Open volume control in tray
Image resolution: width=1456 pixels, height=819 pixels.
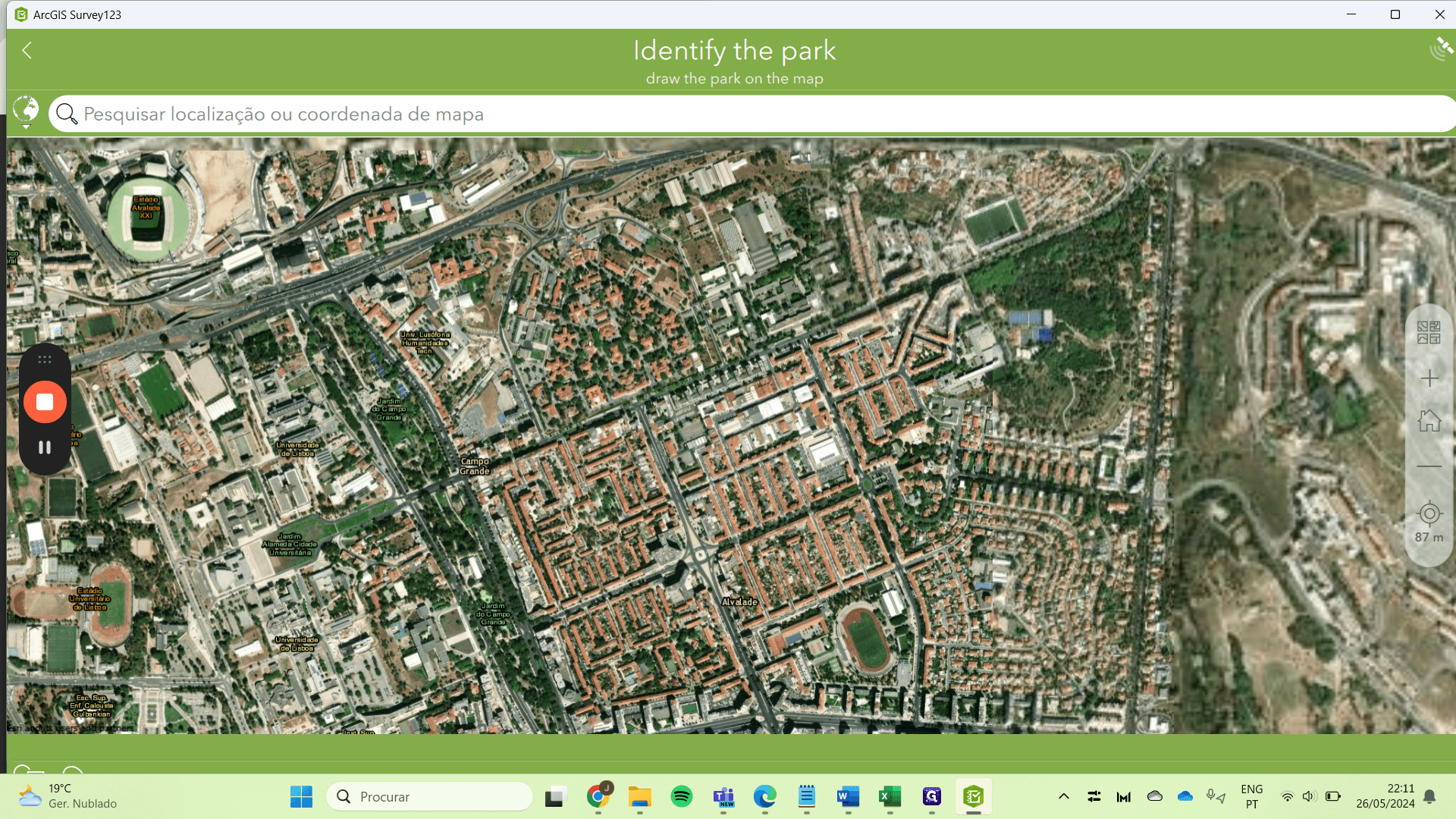coord(1309,796)
